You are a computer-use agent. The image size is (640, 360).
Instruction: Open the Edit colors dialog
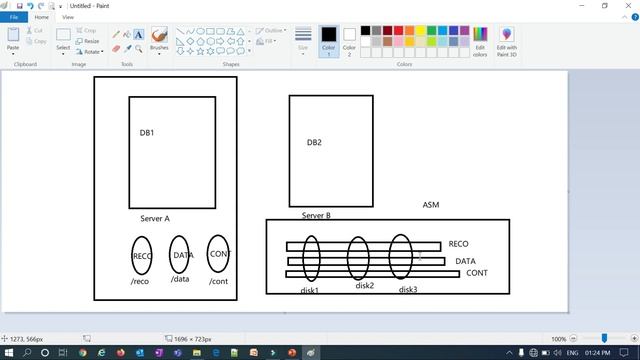tap(480, 42)
